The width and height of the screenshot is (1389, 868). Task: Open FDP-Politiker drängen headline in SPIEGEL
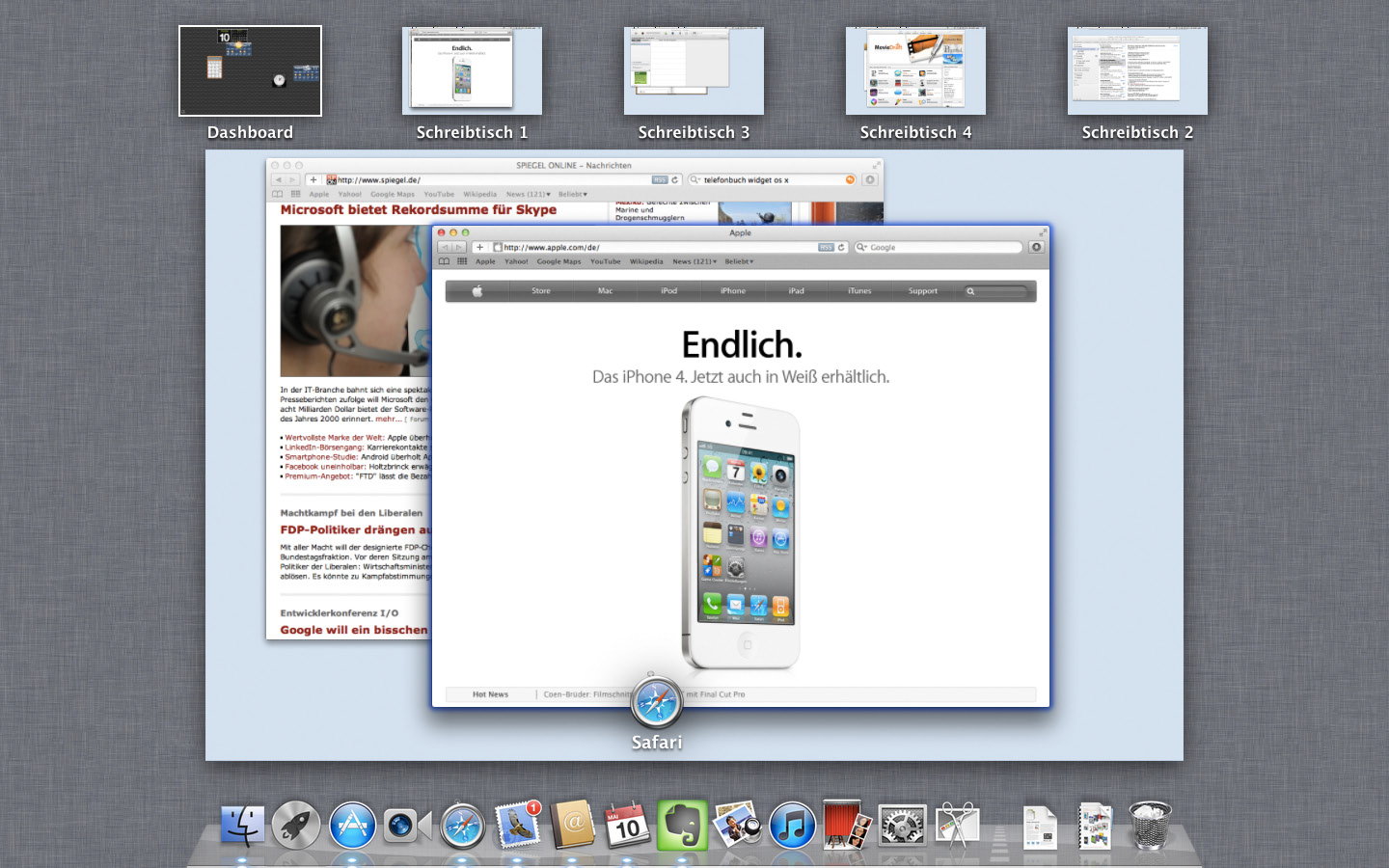click(x=355, y=529)
